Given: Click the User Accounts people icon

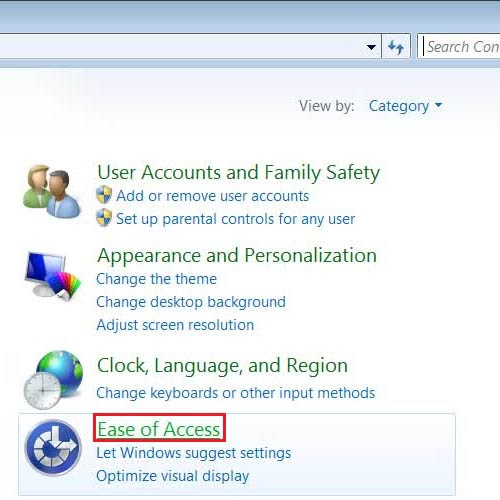Looking at the screenshot, I should tap(52, 191).
